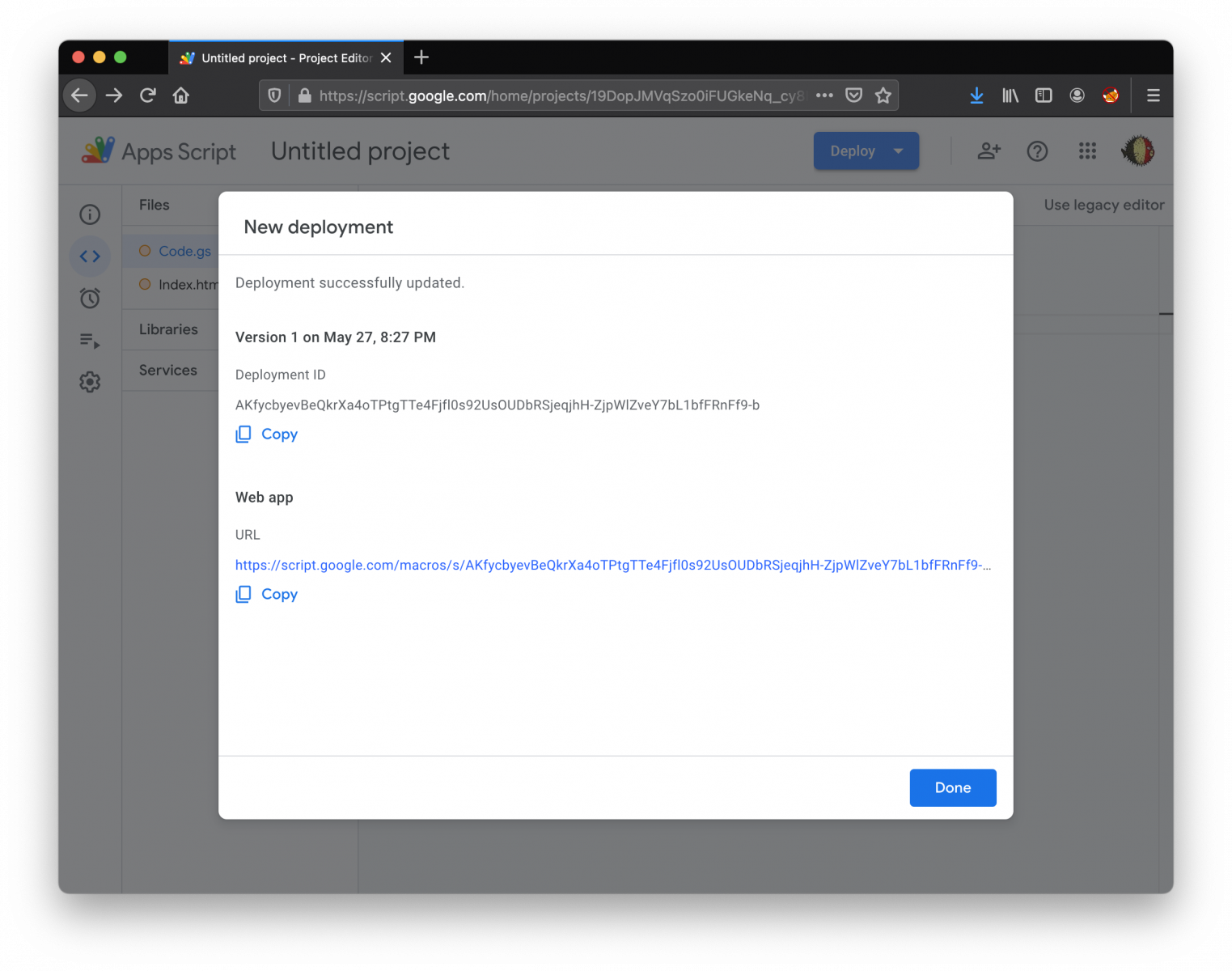Open Firefox account icon
This screenshot has width=1232, height=971.
click(x=1077, y=95)
